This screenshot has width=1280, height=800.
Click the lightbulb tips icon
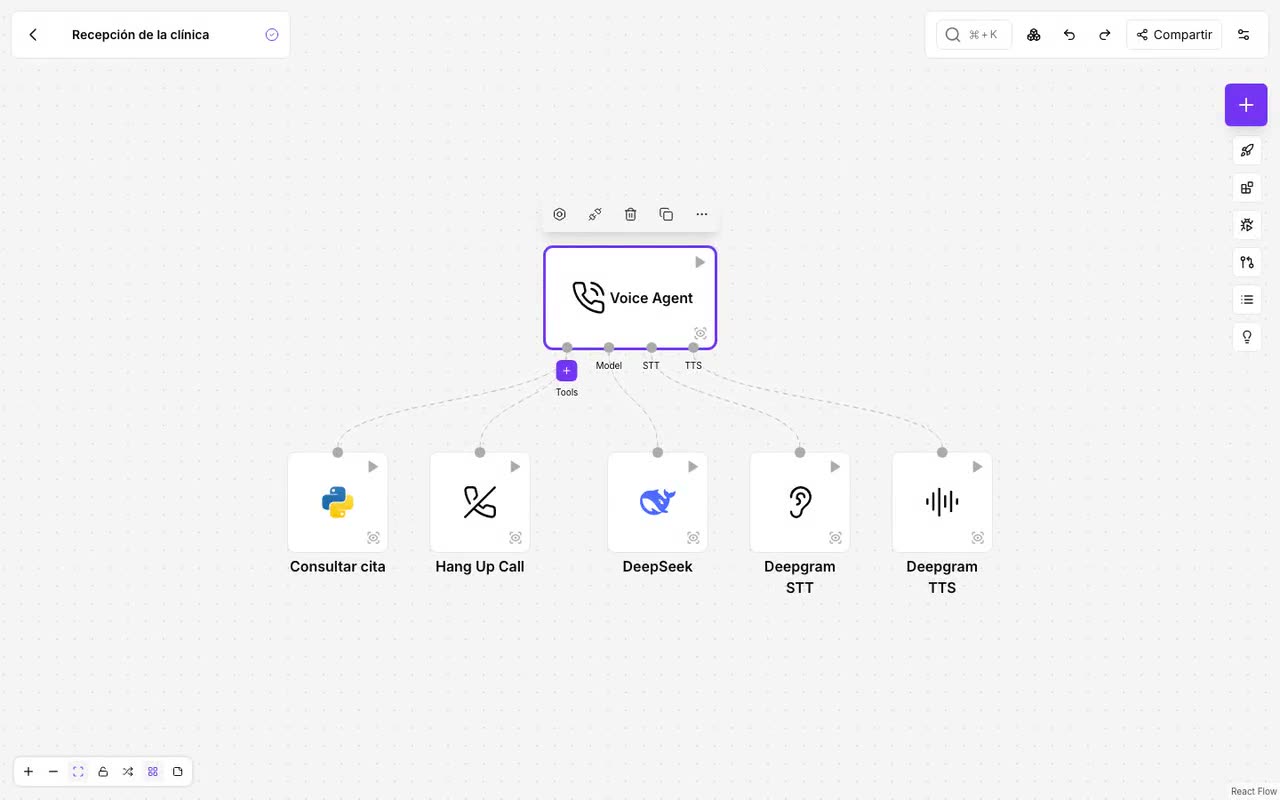tap(1247, 337)
